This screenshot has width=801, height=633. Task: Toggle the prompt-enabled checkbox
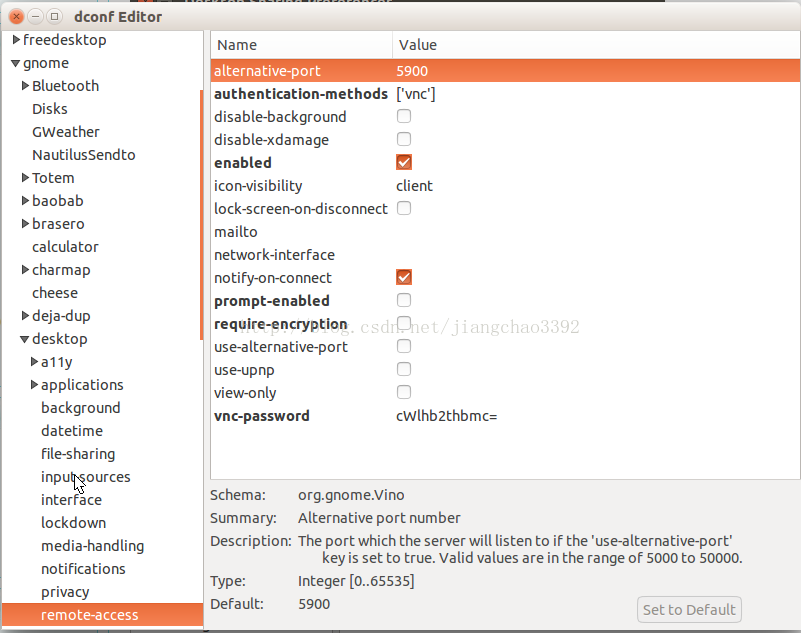point(404,300)
